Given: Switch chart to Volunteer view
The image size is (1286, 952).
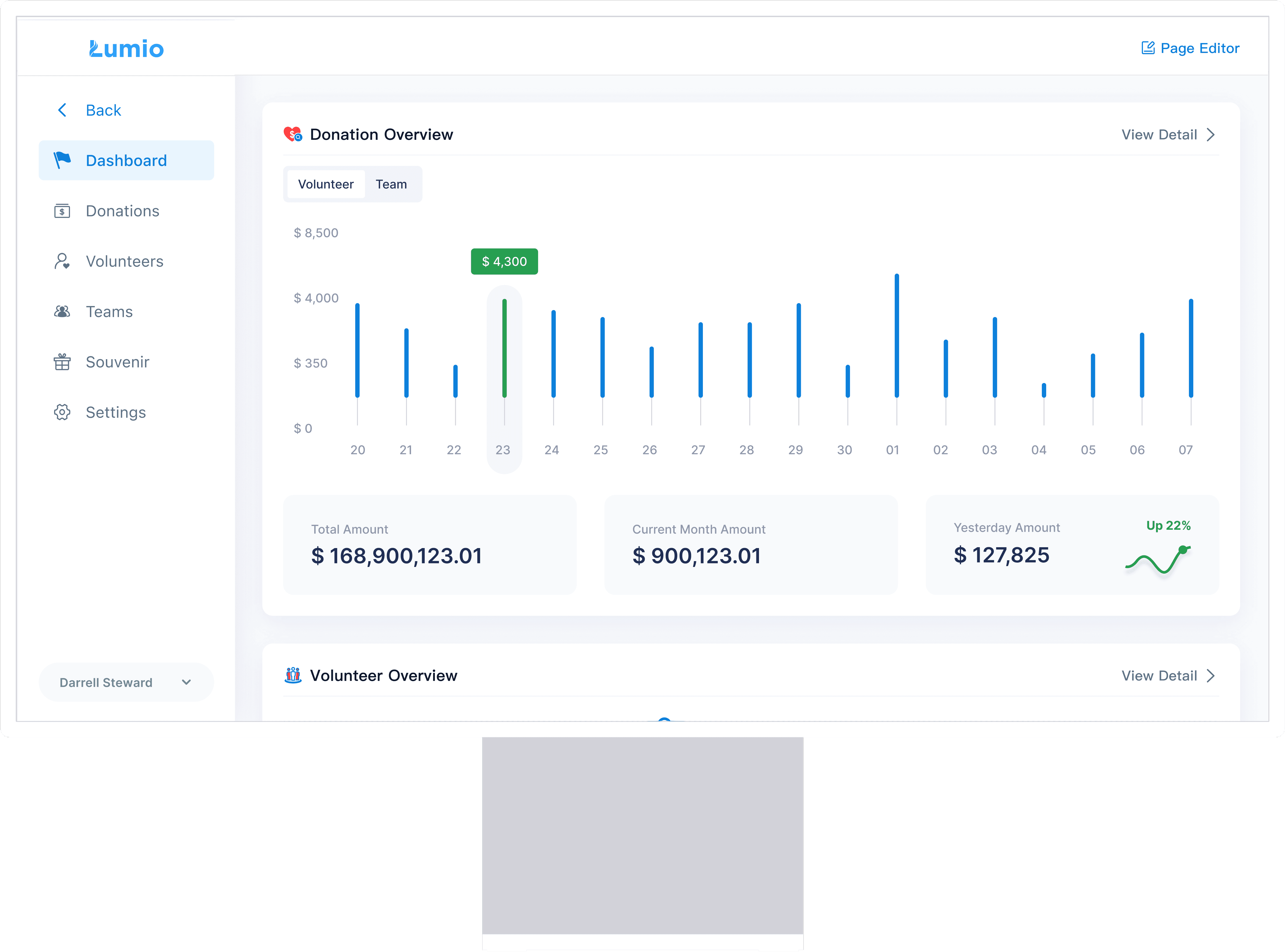Looking at the screenshot, I should (326, 185).
